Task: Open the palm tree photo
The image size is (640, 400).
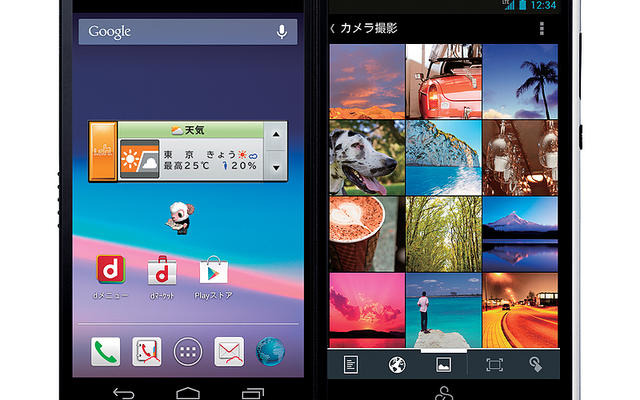Action: coord(520,82)
